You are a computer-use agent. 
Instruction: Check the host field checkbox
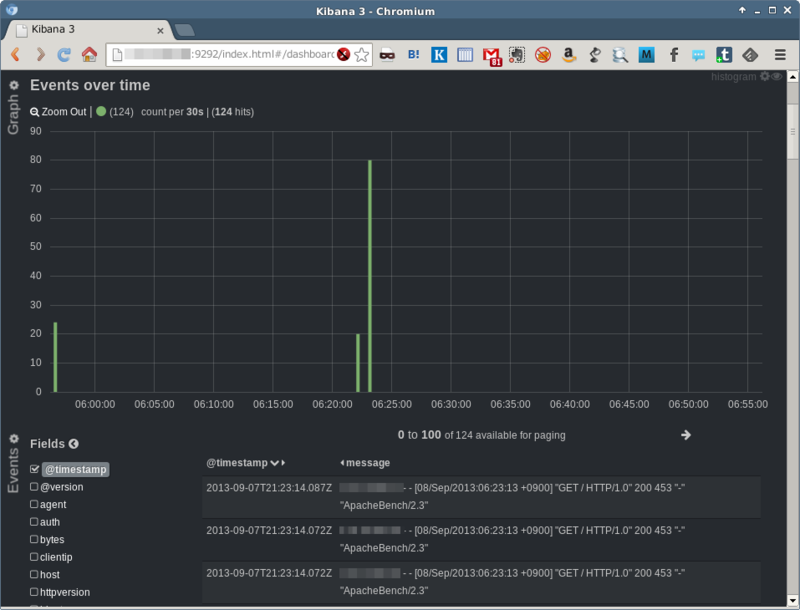[34, 574]
